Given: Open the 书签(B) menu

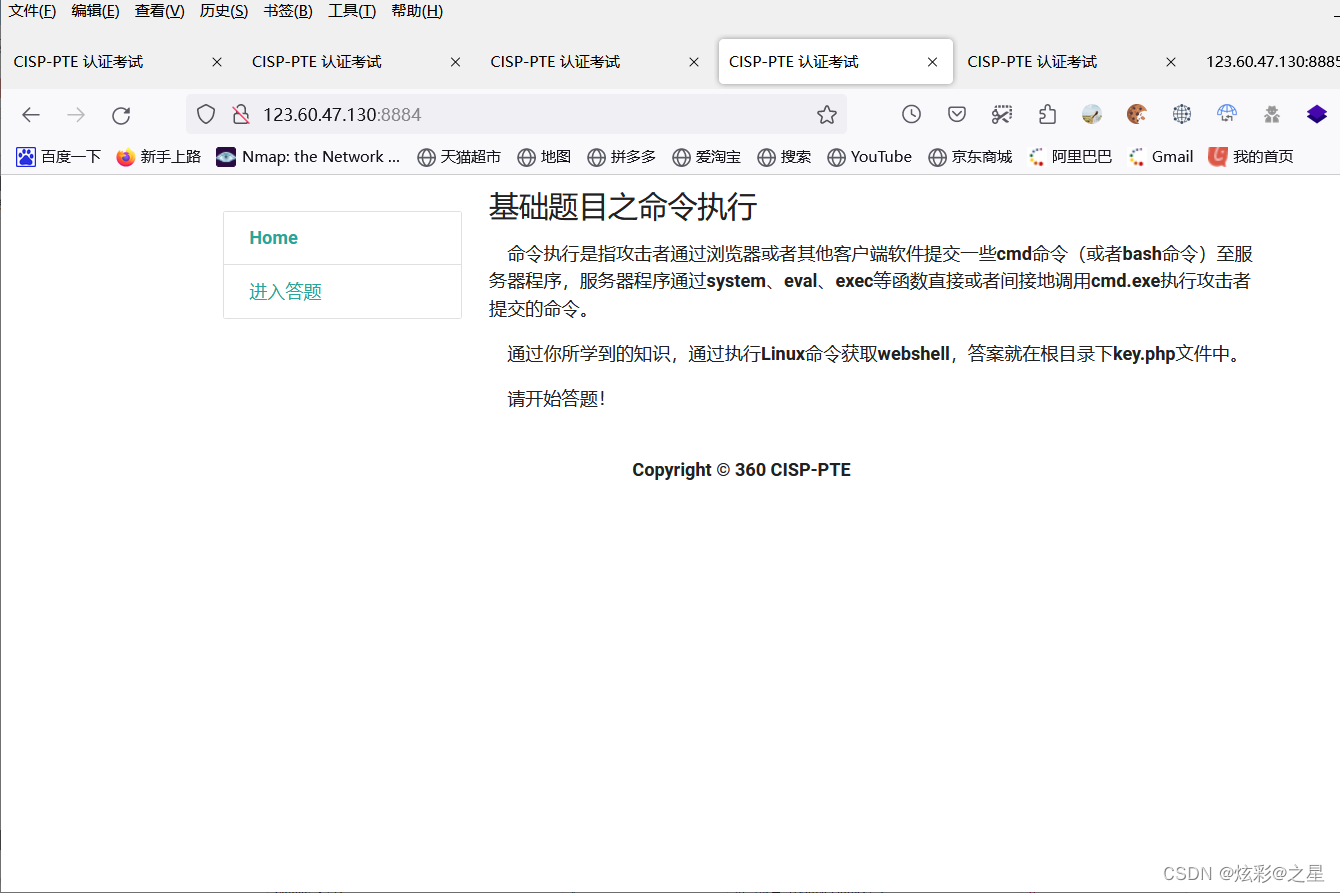Looking at the screenshot, I should click(287, 11).
